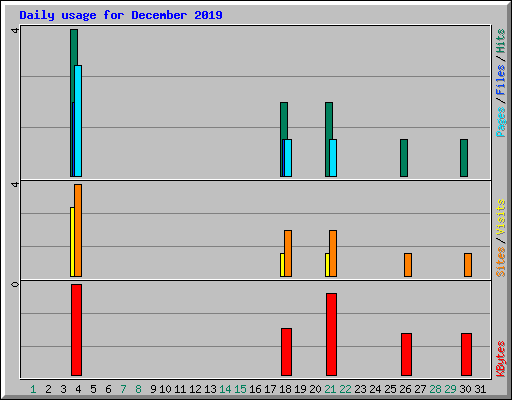Click the day label 31
Image resolution: width=512 pixels, height=400 pixels.
tap(480, 389)
